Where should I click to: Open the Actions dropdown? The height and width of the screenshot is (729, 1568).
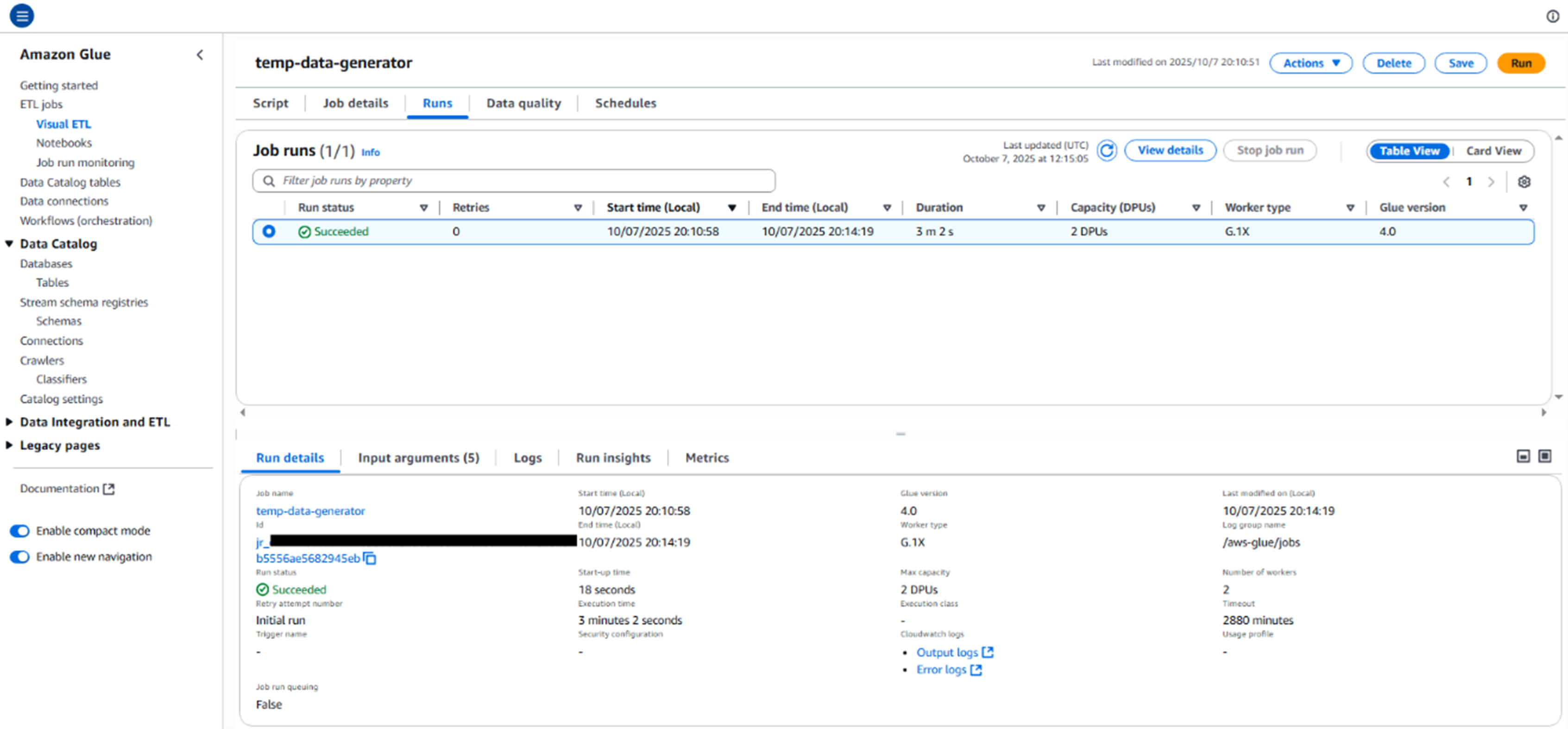pos(1310,63)
